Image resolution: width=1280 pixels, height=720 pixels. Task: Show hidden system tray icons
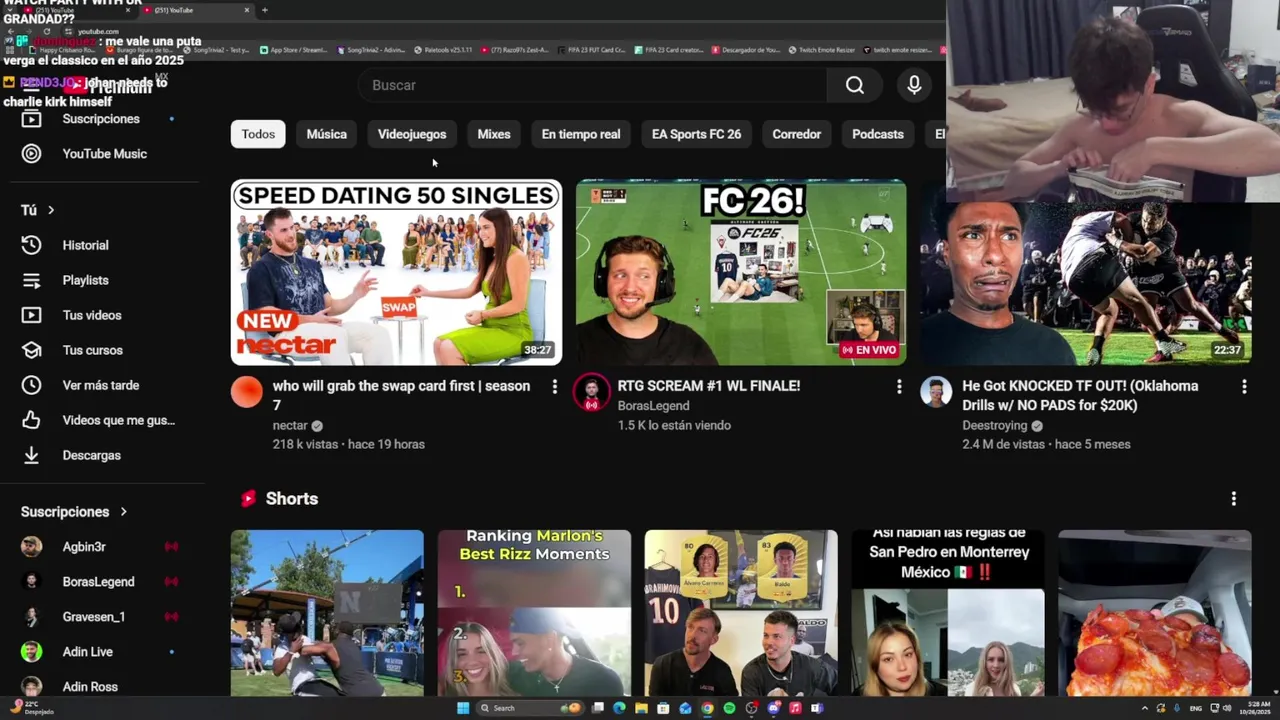tap(1145, 708)
